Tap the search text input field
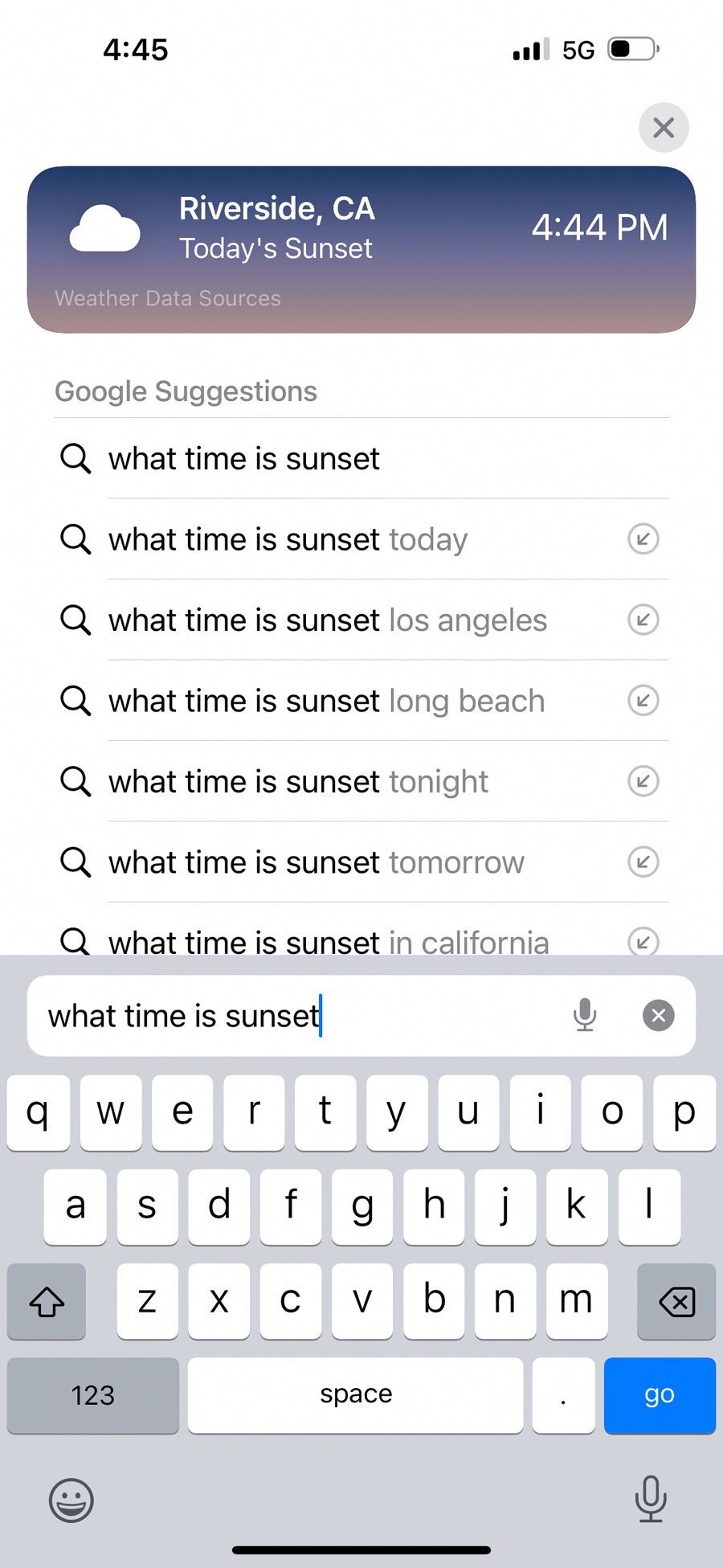 click(297, 1016)
